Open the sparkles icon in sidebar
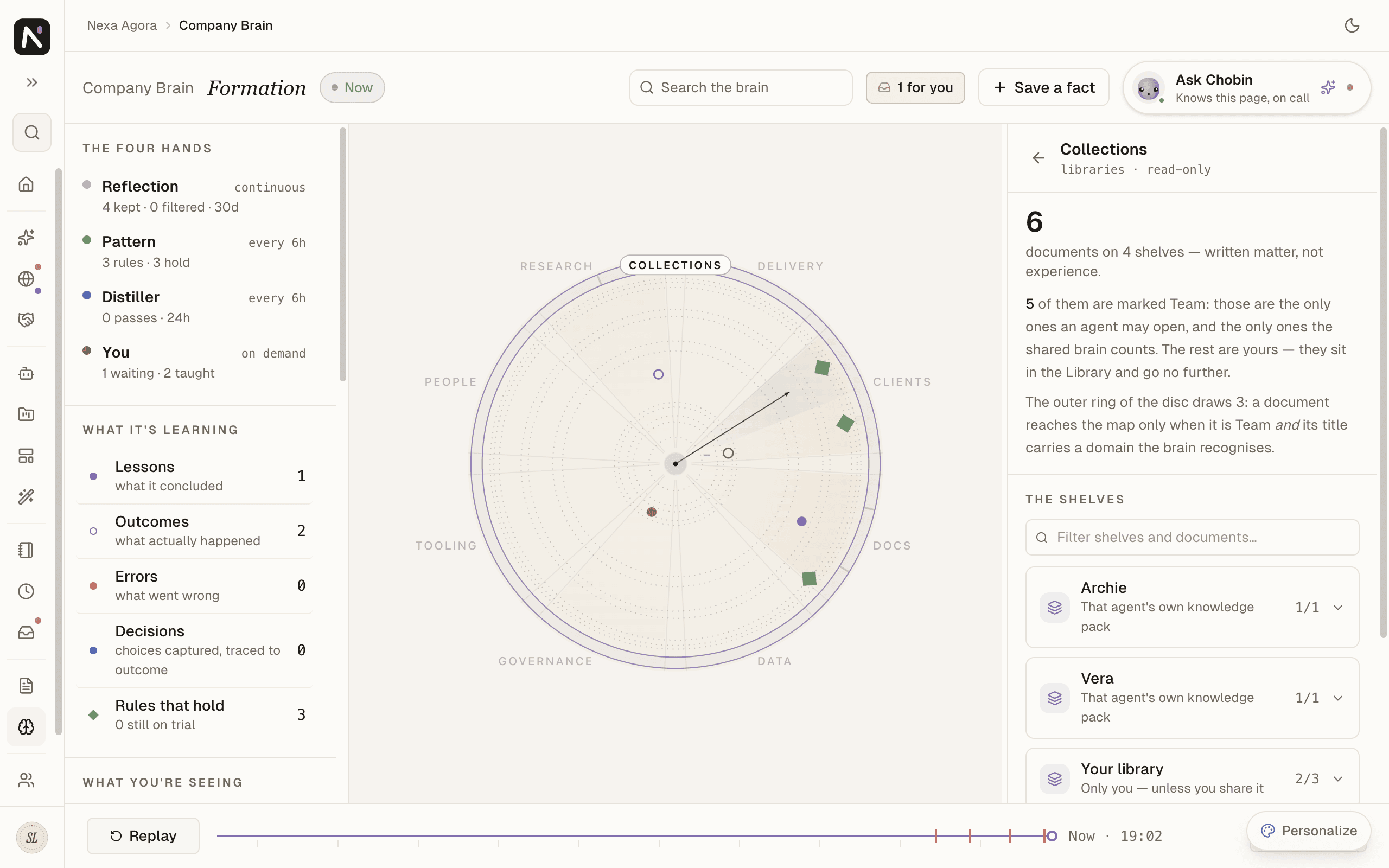Viewport: 1389px width, 868px height. 26,237
